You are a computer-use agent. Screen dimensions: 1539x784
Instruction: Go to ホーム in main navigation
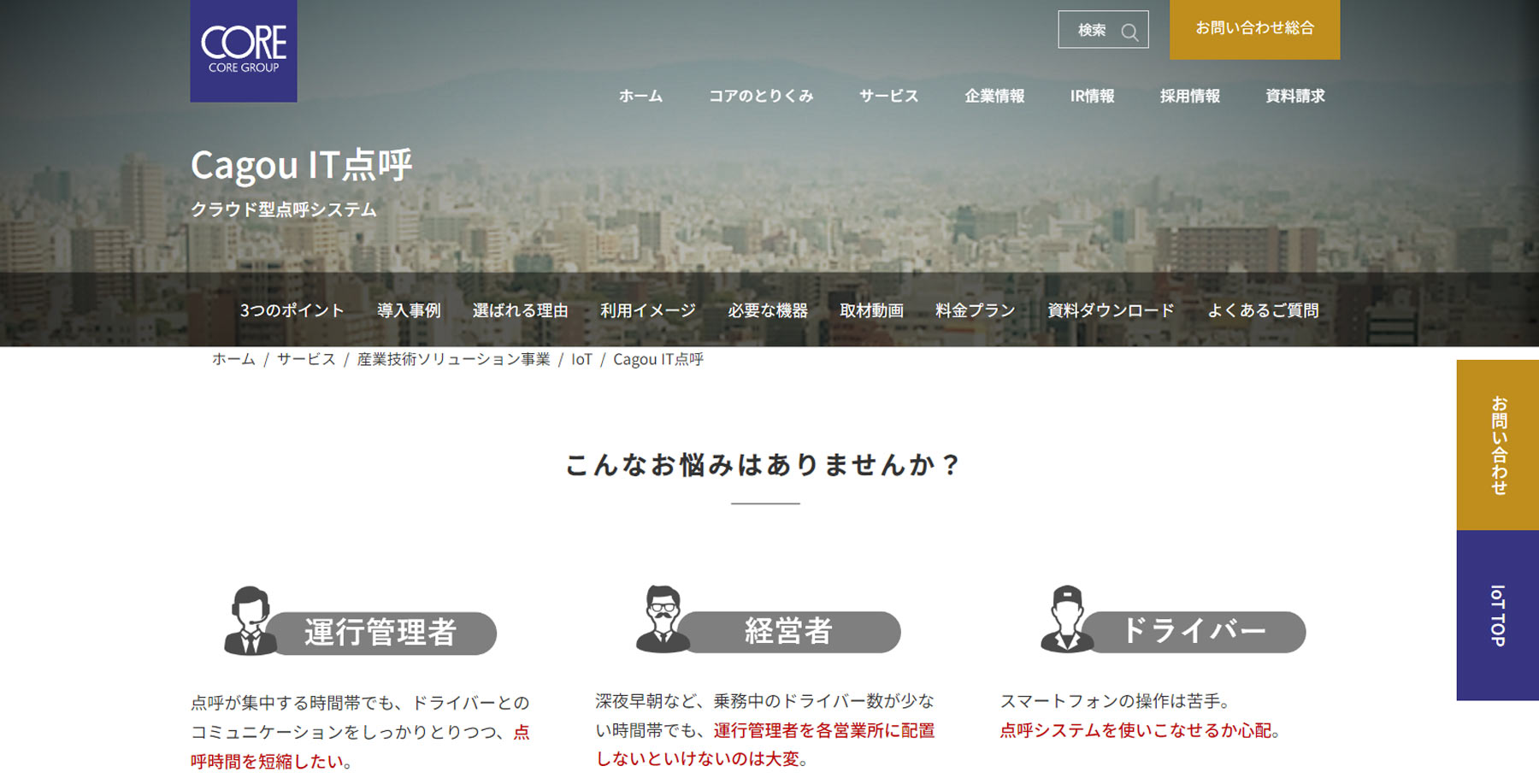pyautogui.click(x=640, y=96)
